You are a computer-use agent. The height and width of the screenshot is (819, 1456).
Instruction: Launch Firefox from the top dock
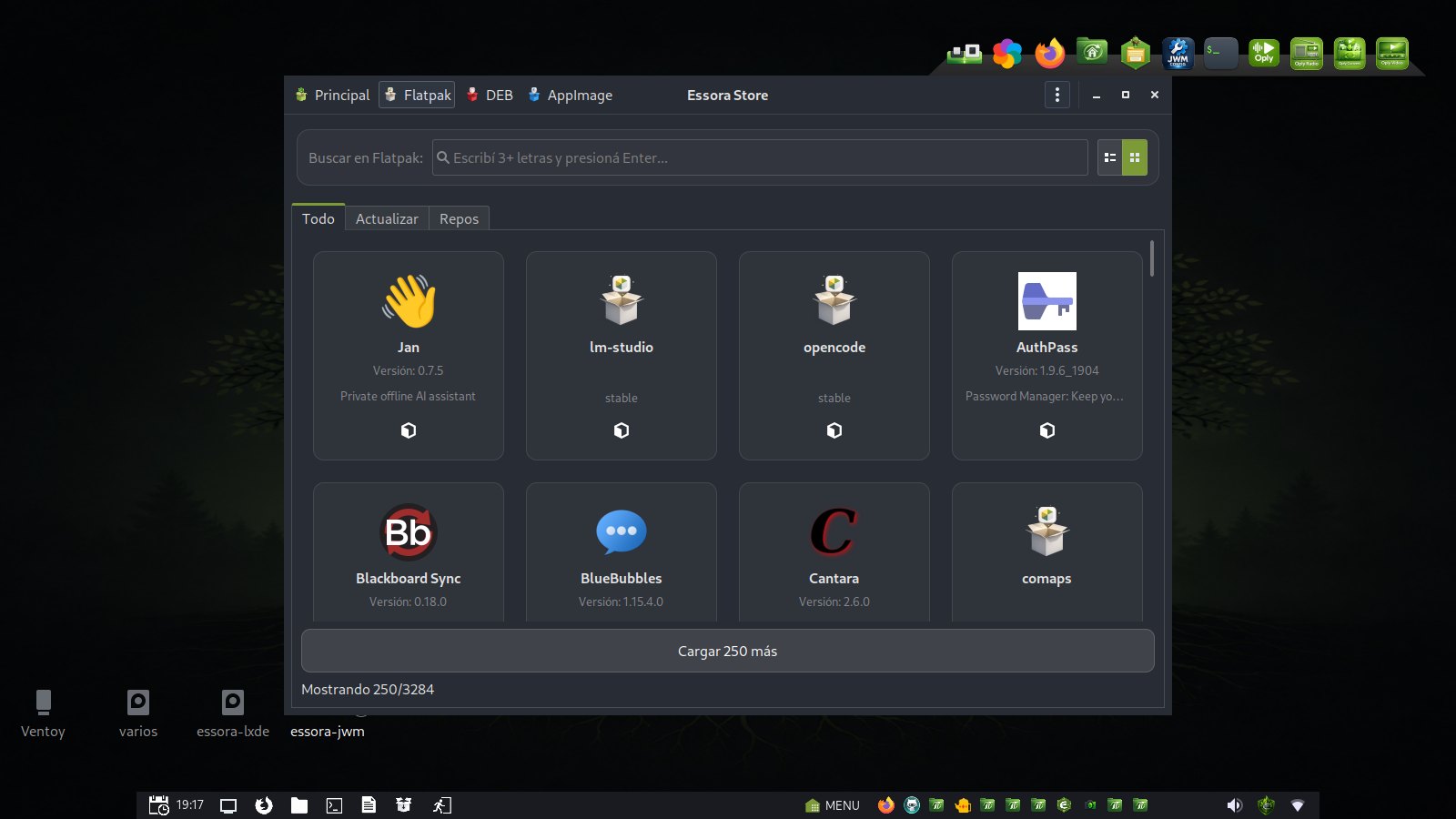click(1050, 54)
